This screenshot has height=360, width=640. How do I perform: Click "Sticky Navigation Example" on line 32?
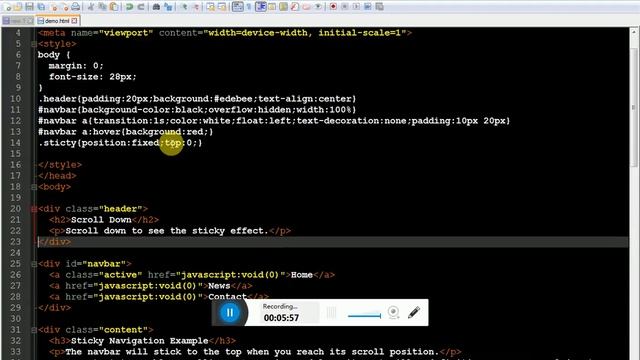[x=140, y=341]
